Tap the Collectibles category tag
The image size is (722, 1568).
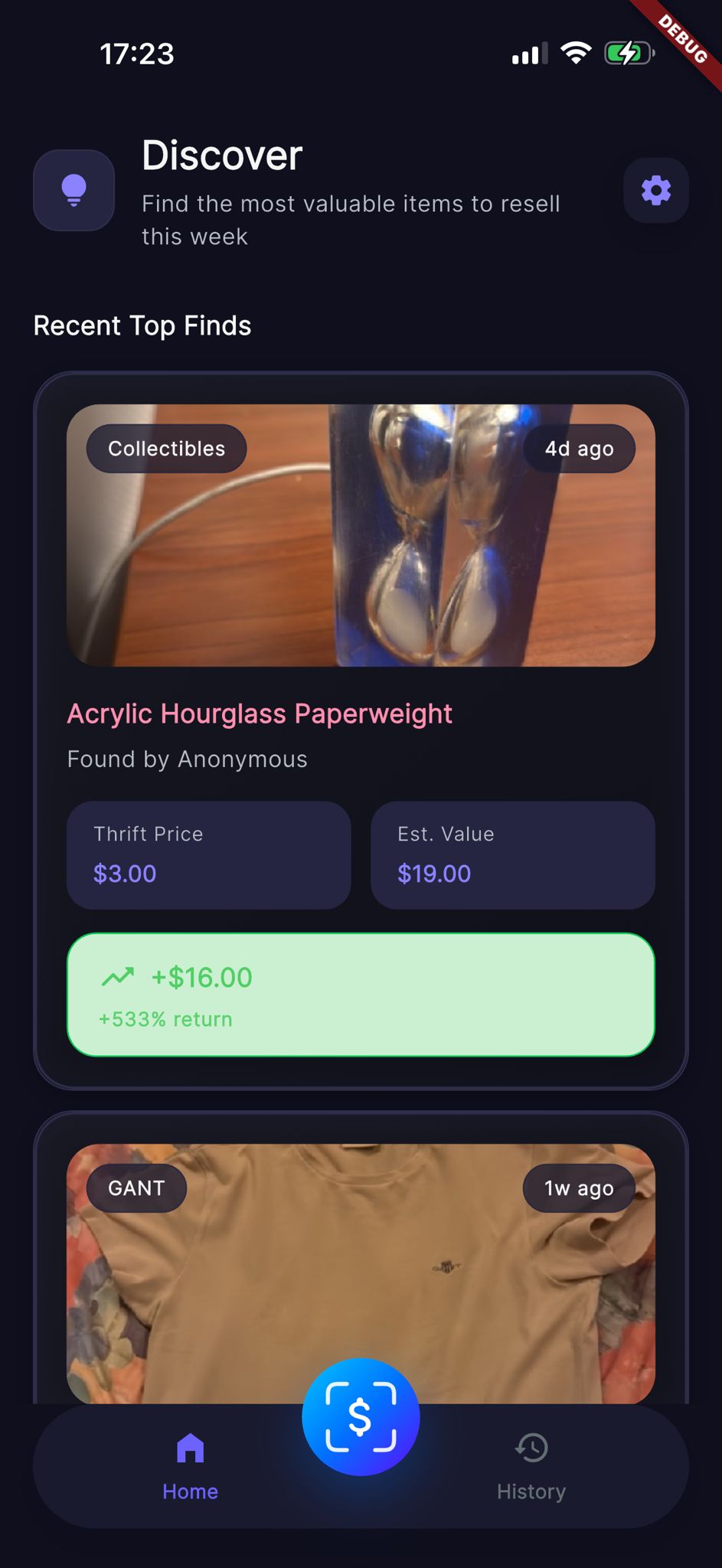(167, 449)
